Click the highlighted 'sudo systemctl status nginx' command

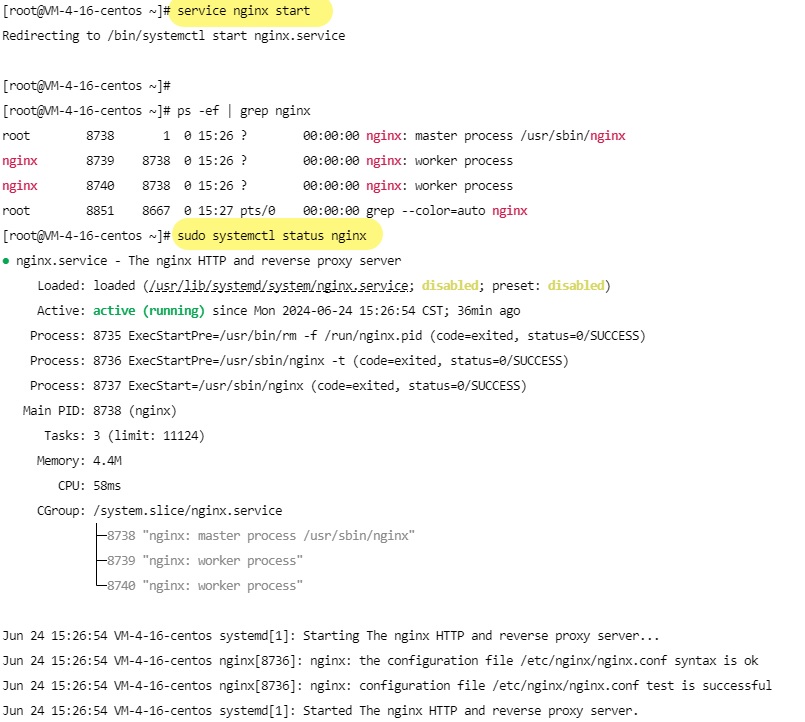coord(277,236)
